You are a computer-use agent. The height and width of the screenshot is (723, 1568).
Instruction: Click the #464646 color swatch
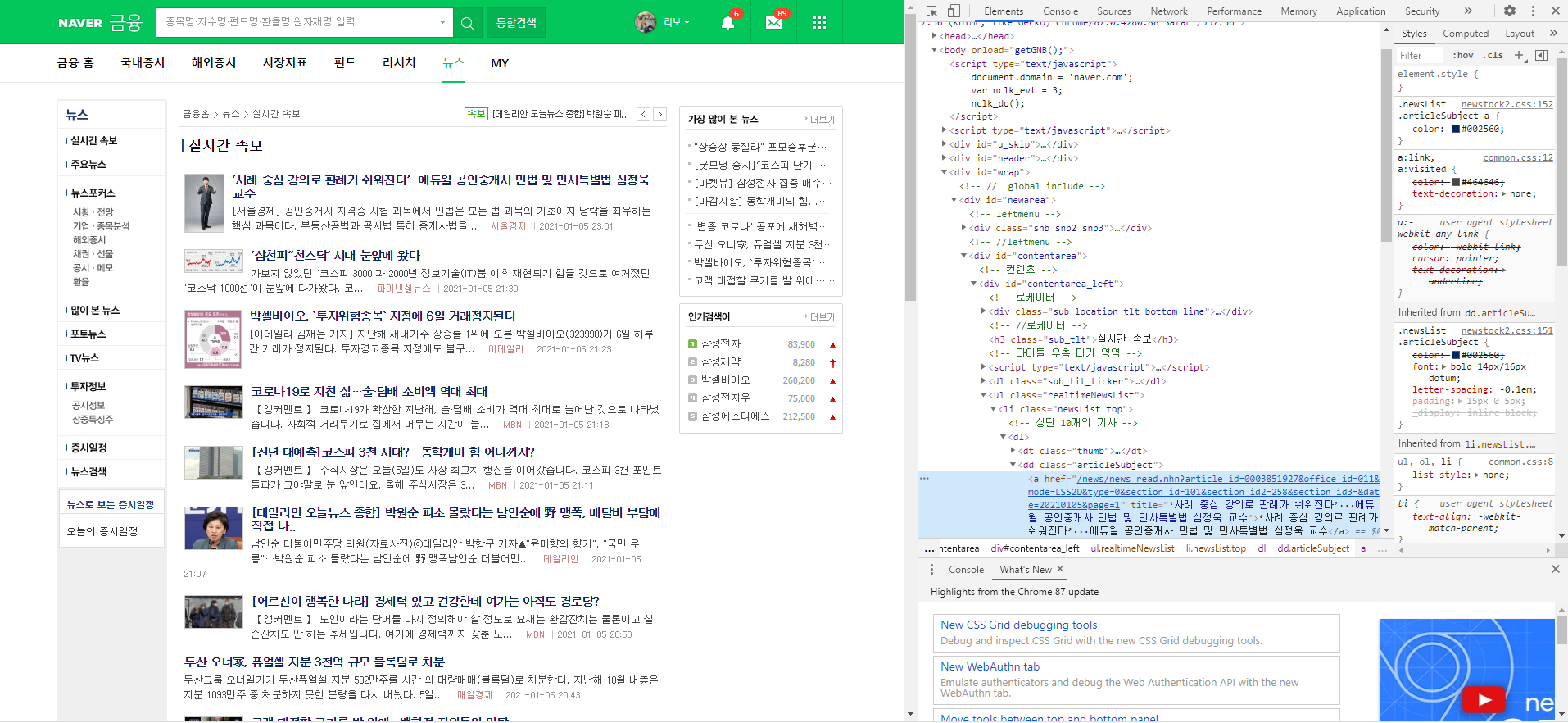tap(1456, 182)
